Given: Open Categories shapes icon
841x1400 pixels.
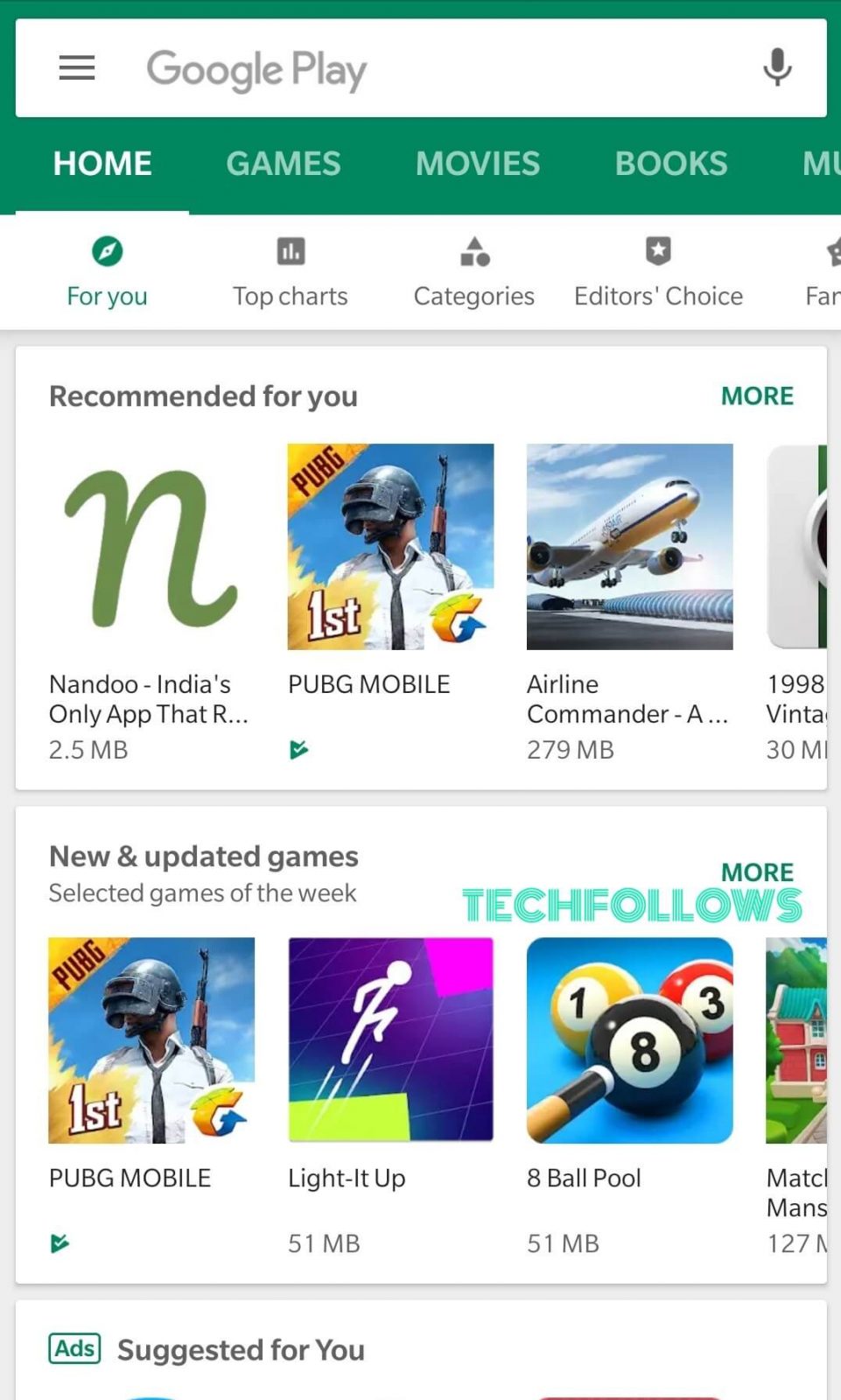Looking at the screenshot, I should coord(474,252).
